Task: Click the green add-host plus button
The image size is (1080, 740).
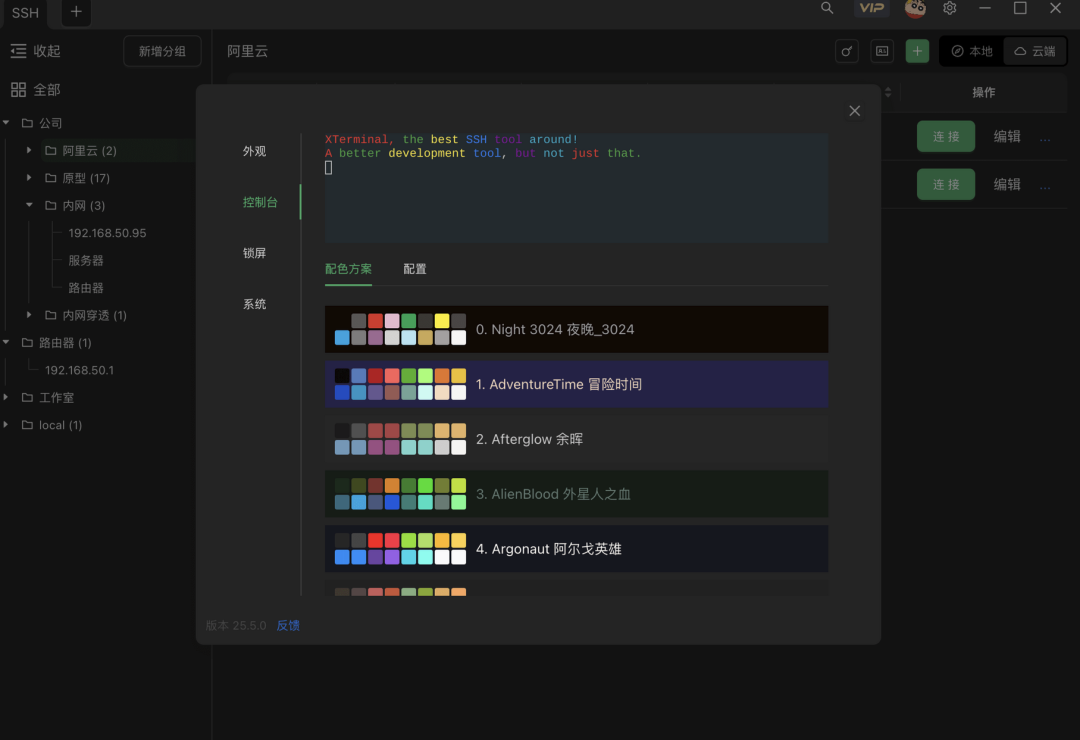Action: pyautogui.click(x=917, y=51)
